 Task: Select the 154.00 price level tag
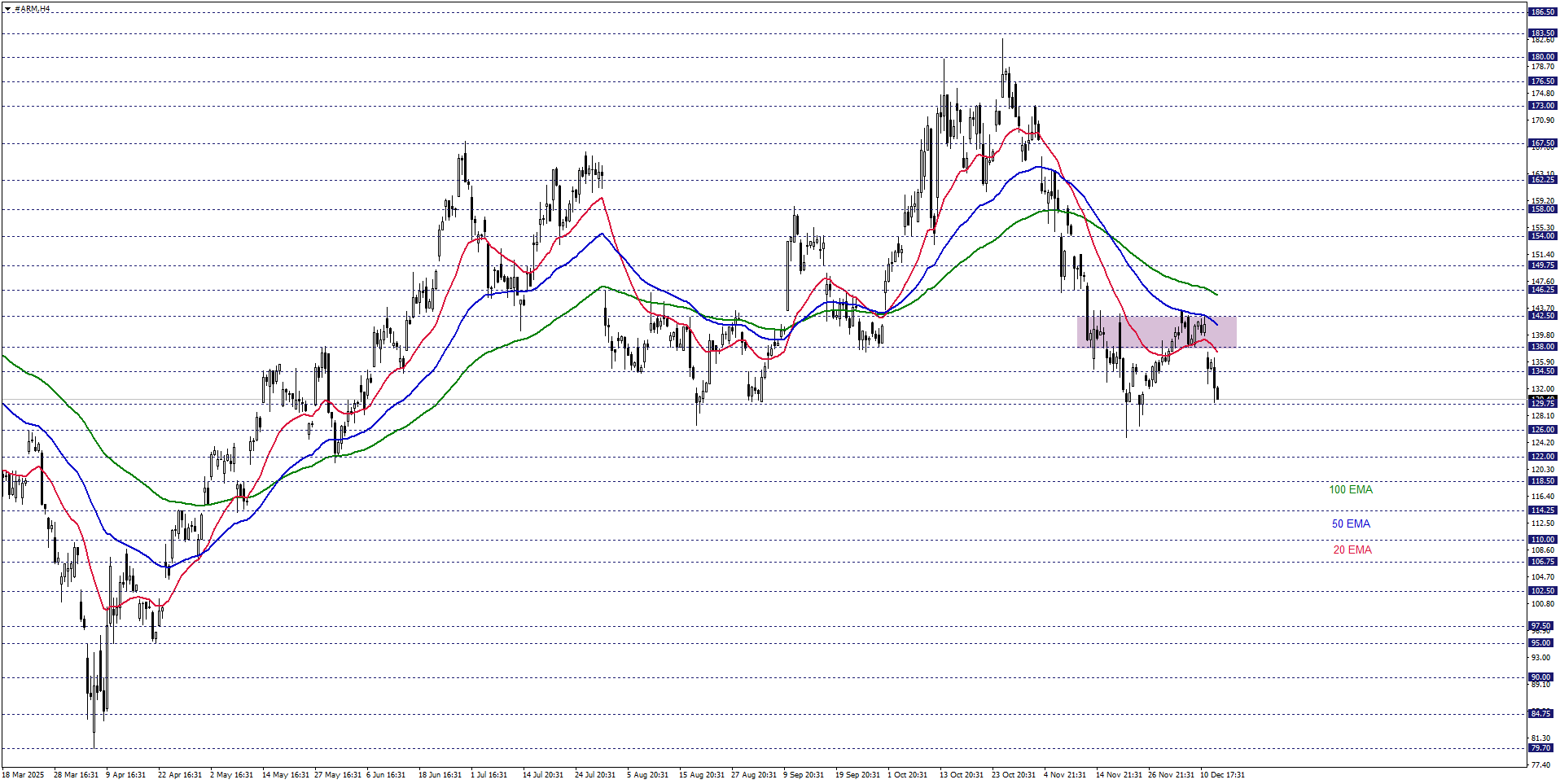click(x=1542, y=236)
